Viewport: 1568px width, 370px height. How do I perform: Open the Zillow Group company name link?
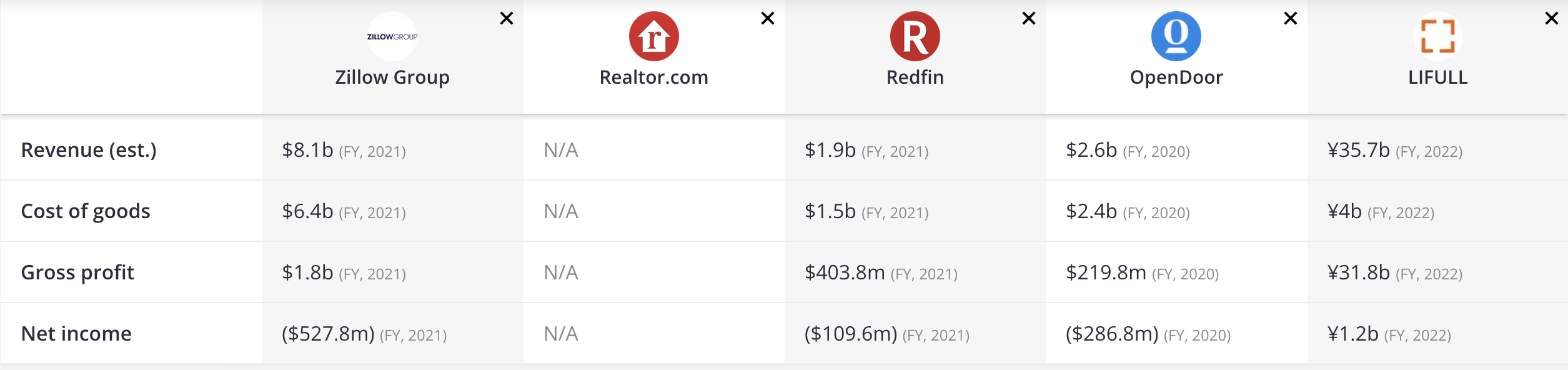click(392, 77)
